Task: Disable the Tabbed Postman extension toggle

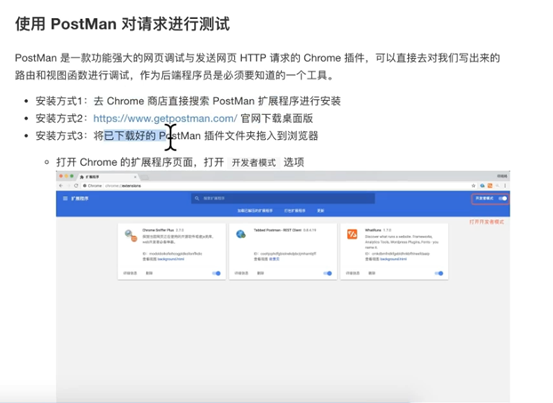Action: point(328,273)
